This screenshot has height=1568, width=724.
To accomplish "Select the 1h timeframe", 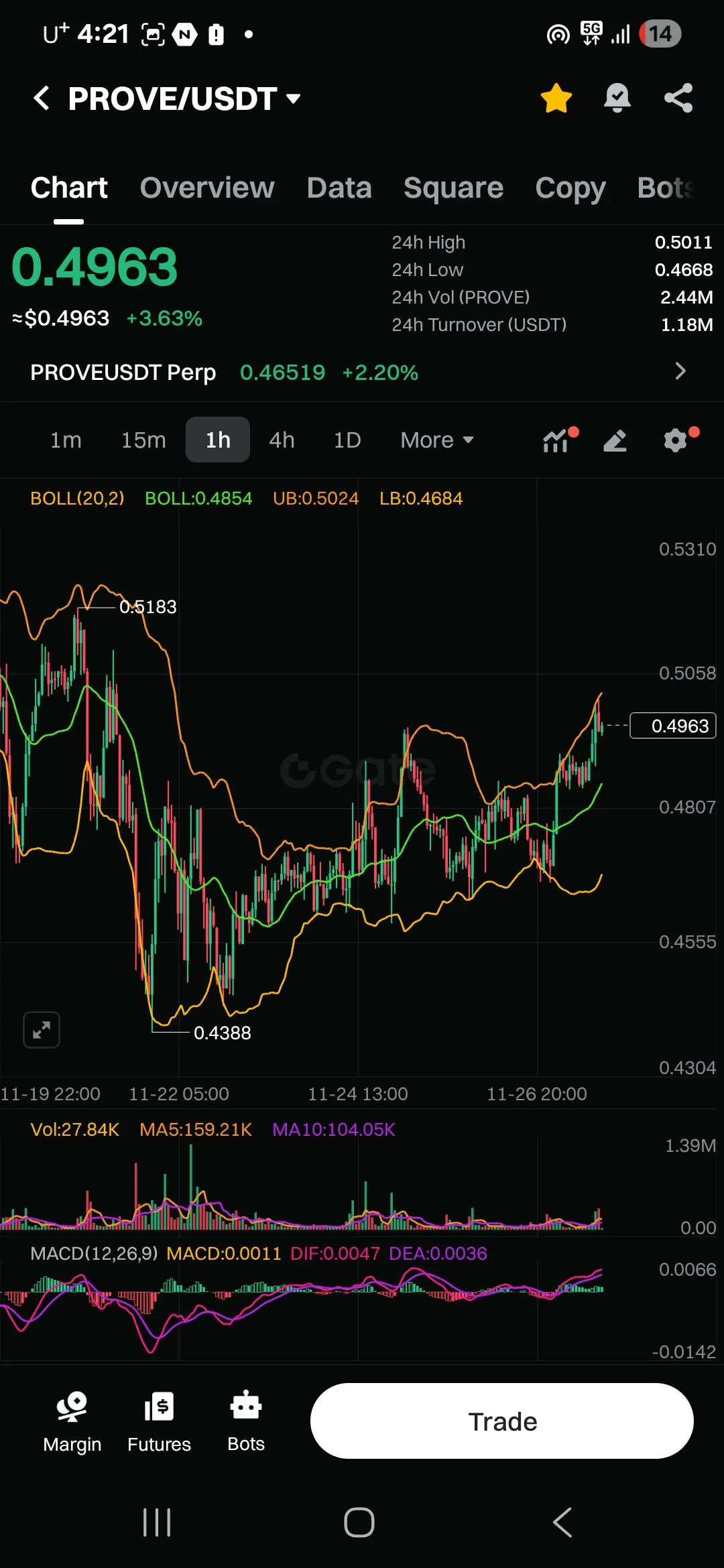I will (218, 440).
